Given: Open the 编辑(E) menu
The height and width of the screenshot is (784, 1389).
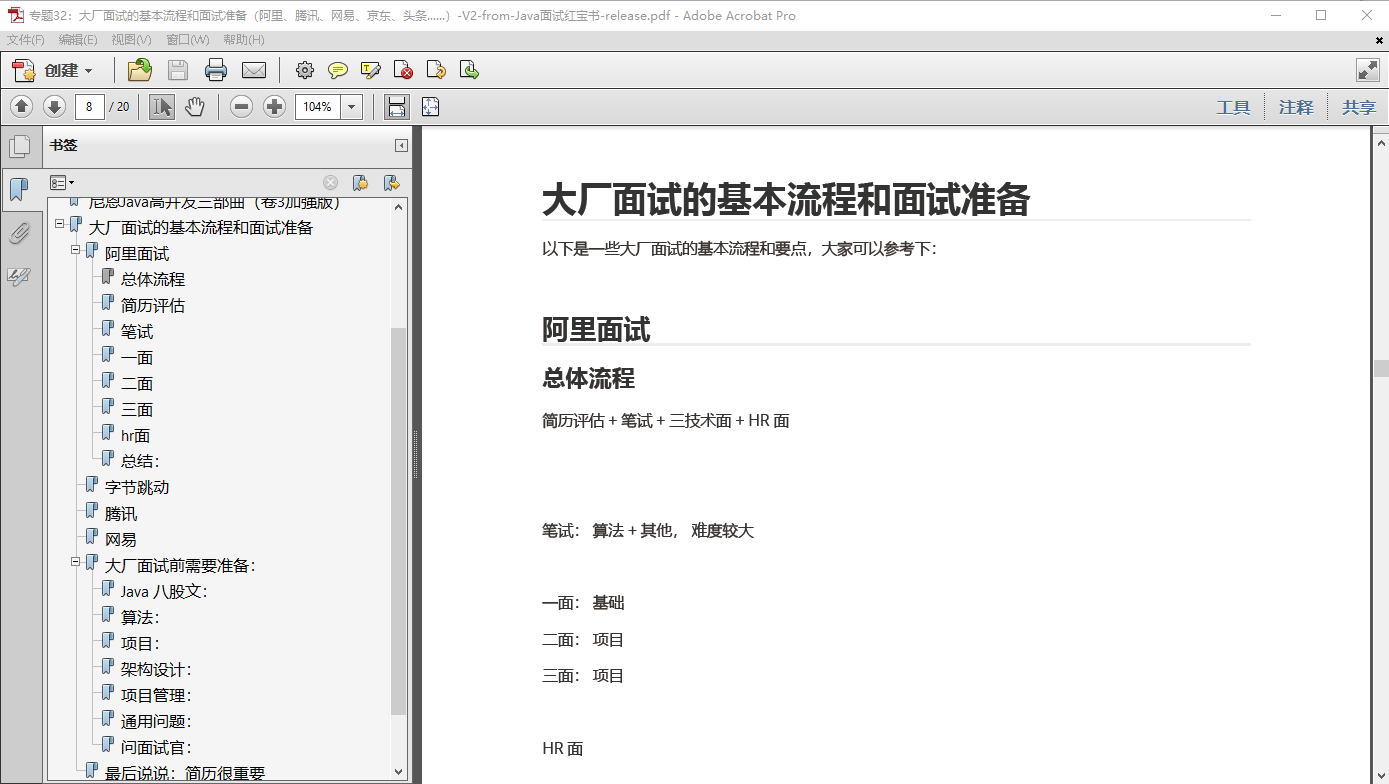Looking at the screenshot, I should click(78, 40).
